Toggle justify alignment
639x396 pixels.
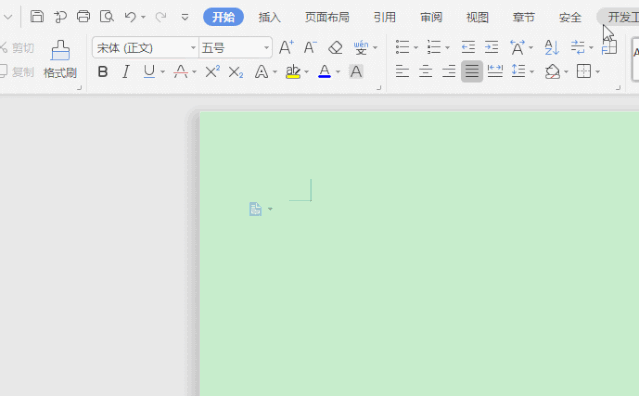472,71
